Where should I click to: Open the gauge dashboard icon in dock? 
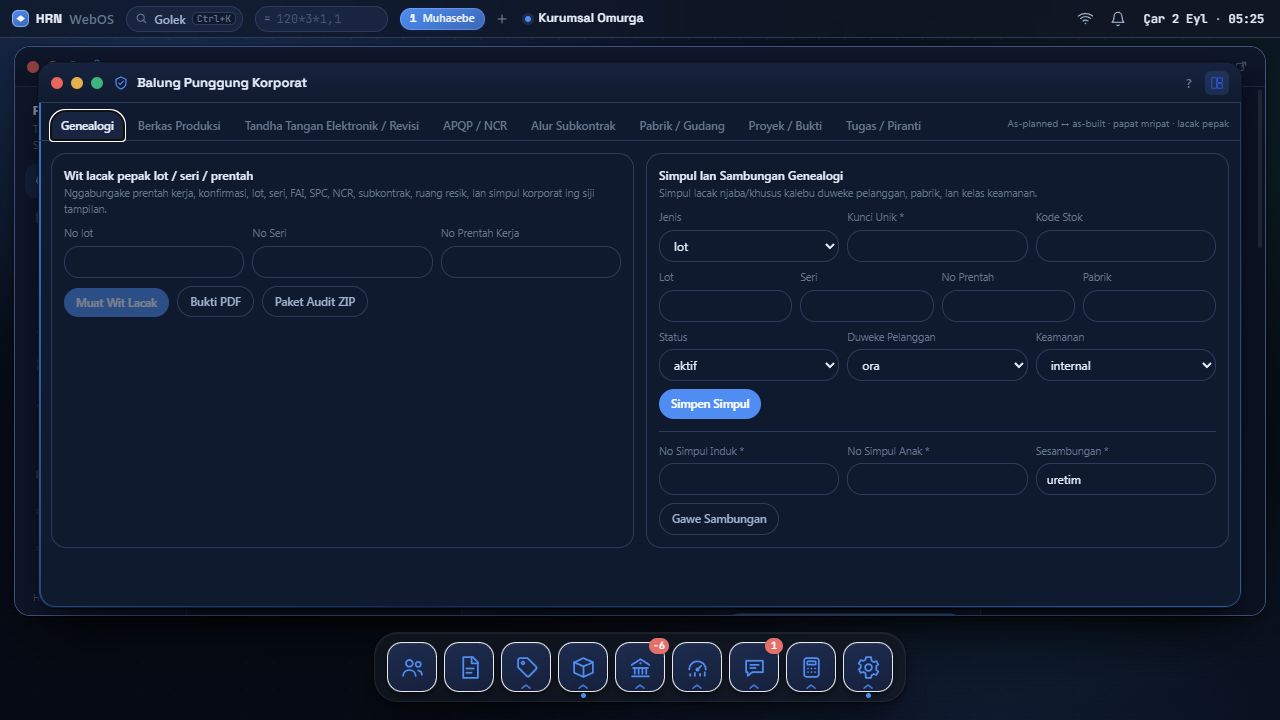click(x=697, y=667)
